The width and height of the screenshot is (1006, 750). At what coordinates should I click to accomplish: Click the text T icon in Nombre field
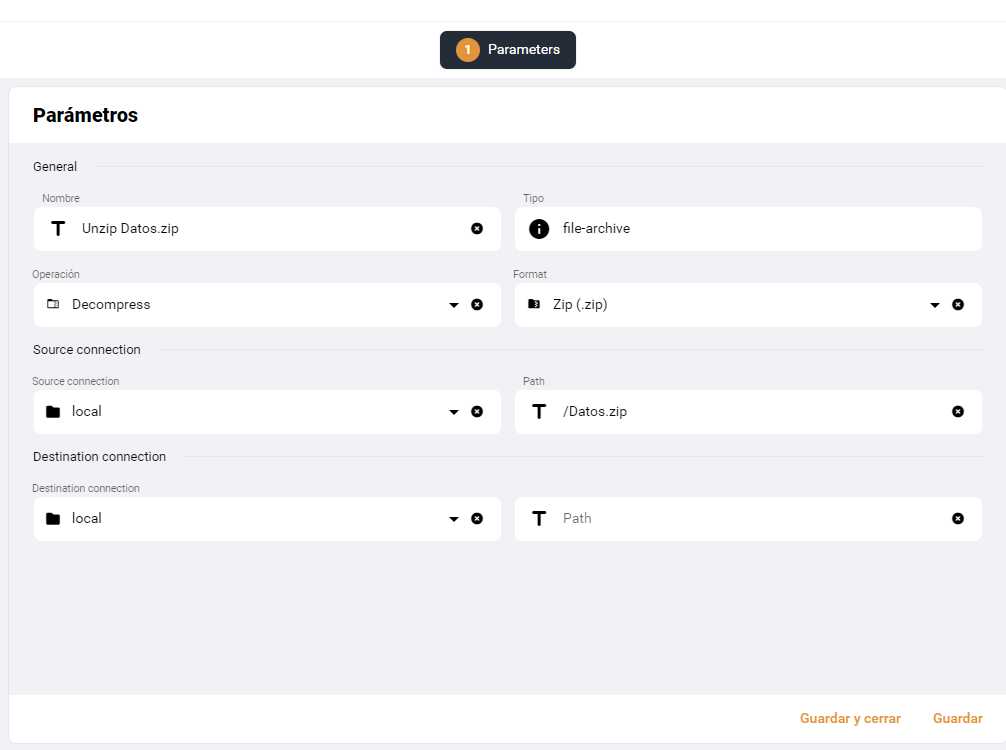[58, 228]
